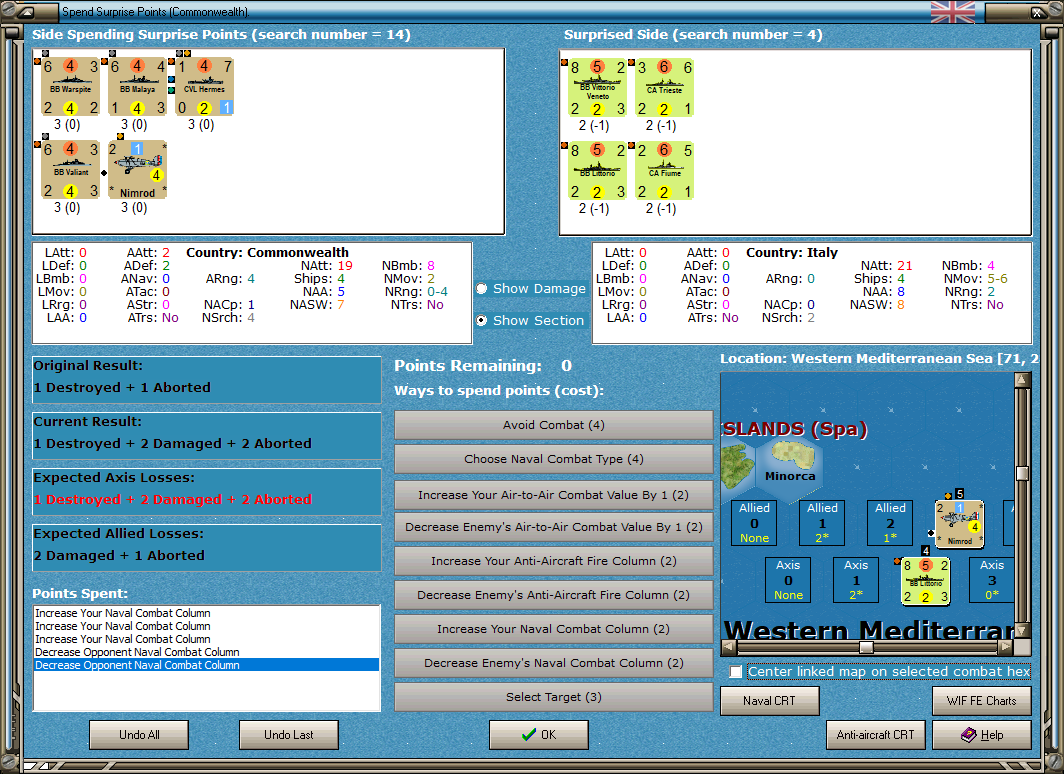Select the BB Littorio counter in surprised side panel

597,171
